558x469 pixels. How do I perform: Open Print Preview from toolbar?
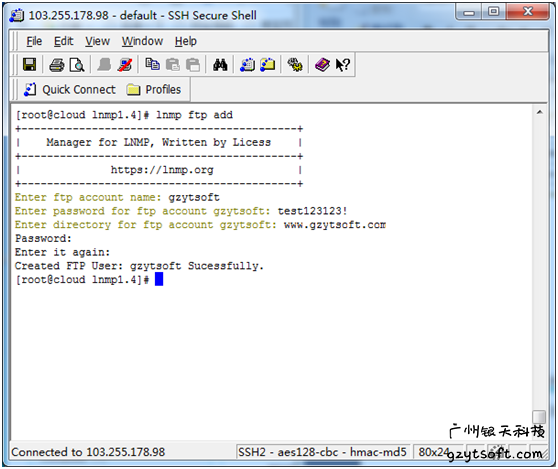(77, 65)
